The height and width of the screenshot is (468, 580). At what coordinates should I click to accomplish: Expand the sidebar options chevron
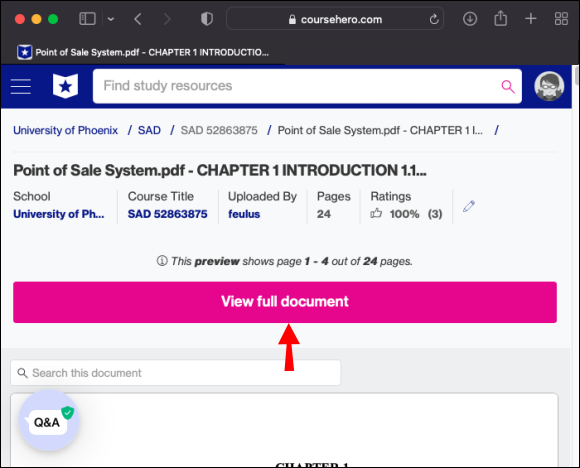[x=111, y=19]
